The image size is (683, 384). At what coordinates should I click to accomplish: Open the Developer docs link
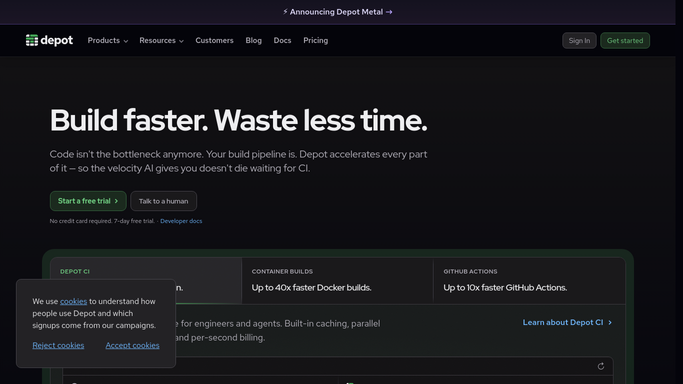coord(181,221)
